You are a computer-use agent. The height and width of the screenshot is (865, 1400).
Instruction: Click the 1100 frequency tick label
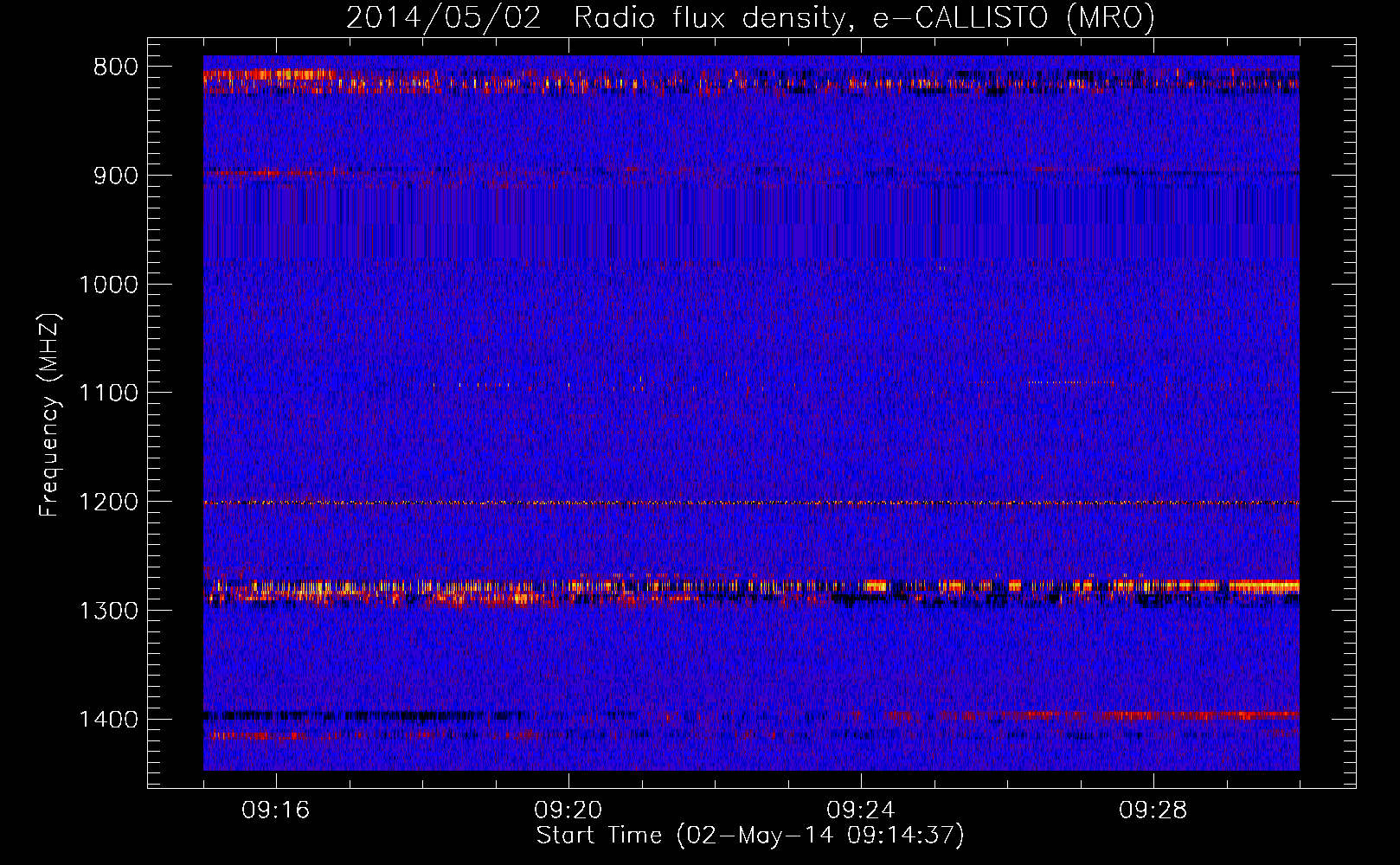coord(108,394)
